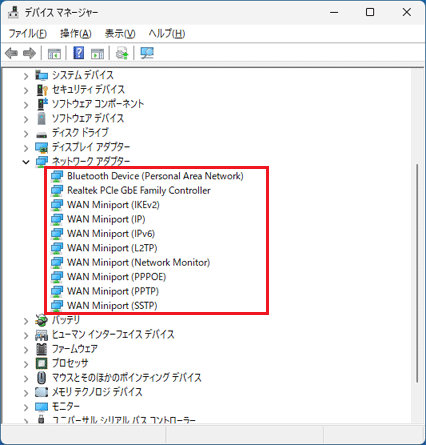Click the Device Manager title bar icon

pos(13,12)
